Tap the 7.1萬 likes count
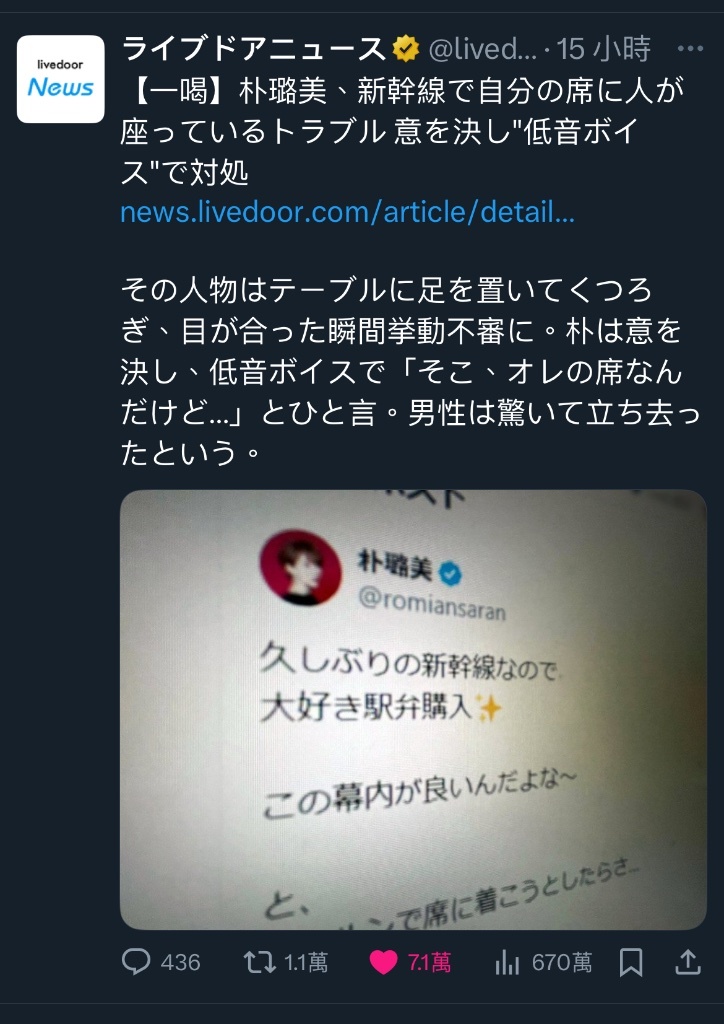Screen dimensions: 724x1024 (x=429, y=963)
